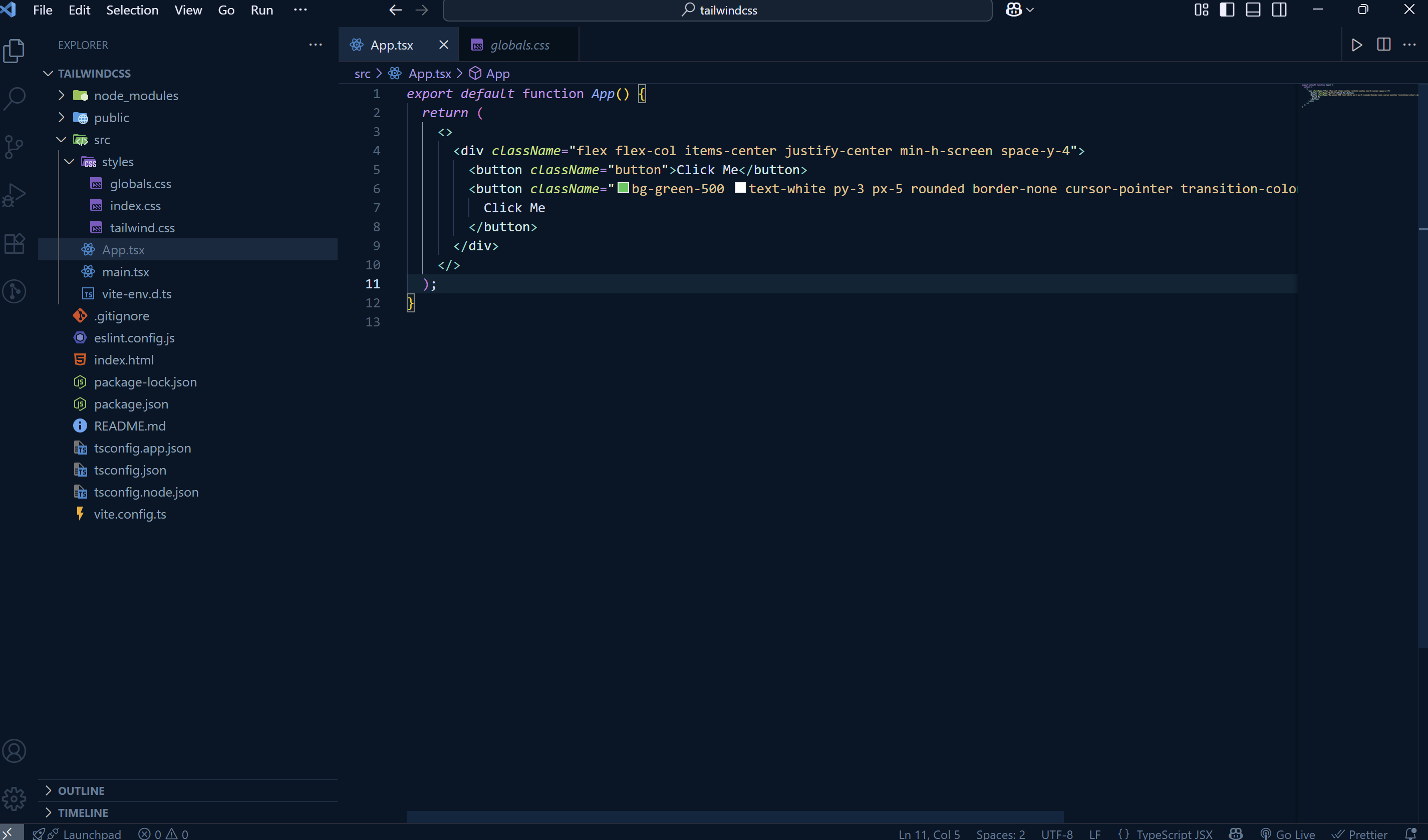Click the Copilot icon in title bar

(x=1013, y=10)
